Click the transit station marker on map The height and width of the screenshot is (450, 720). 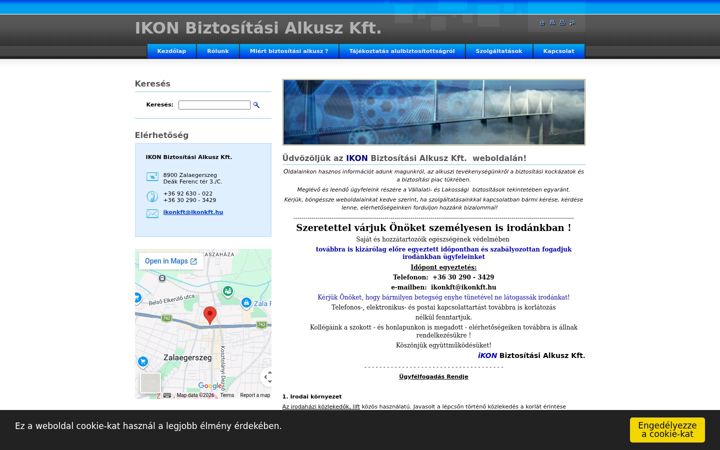click(x=162, y=278)
